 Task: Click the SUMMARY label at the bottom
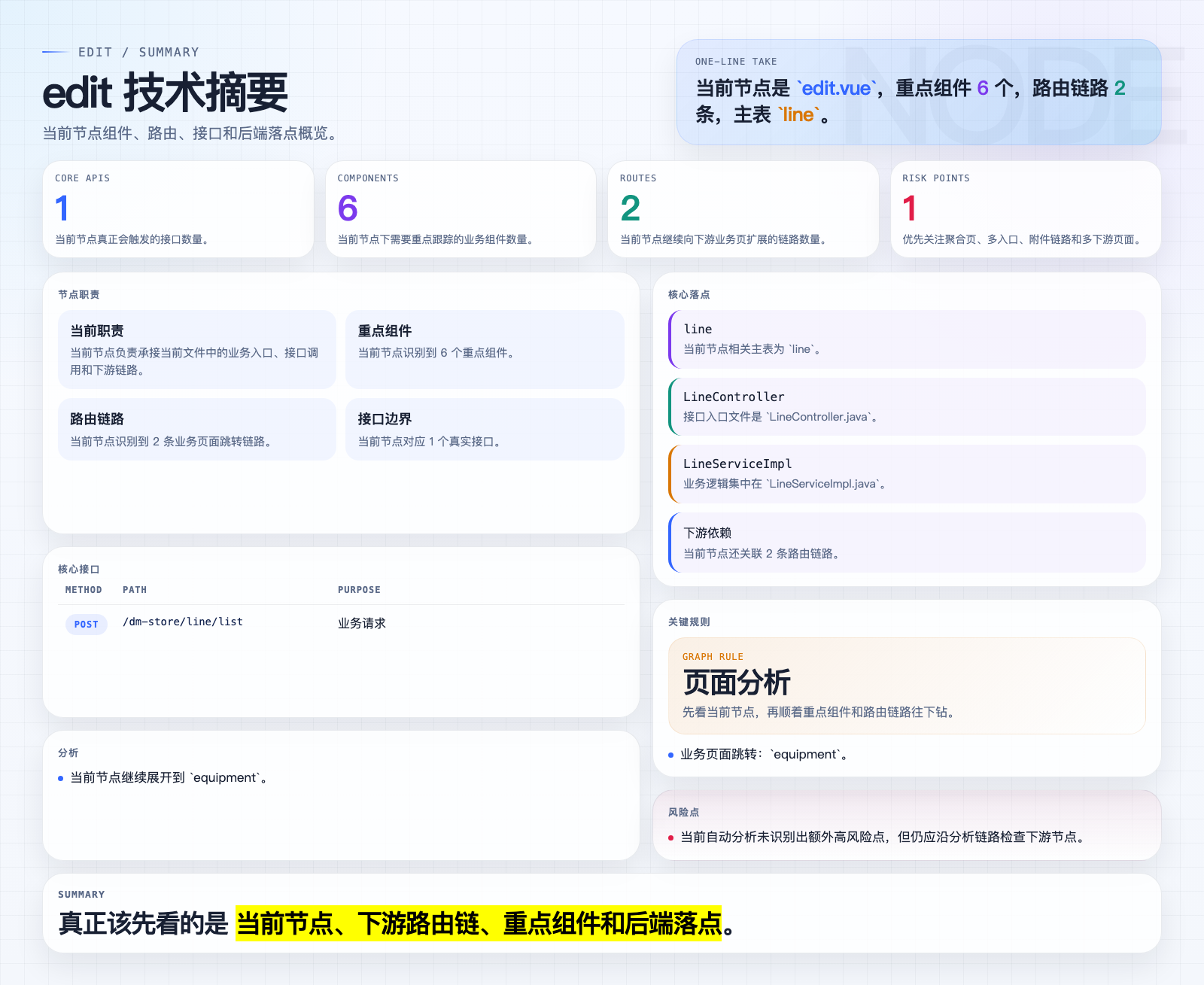[81, 894]
